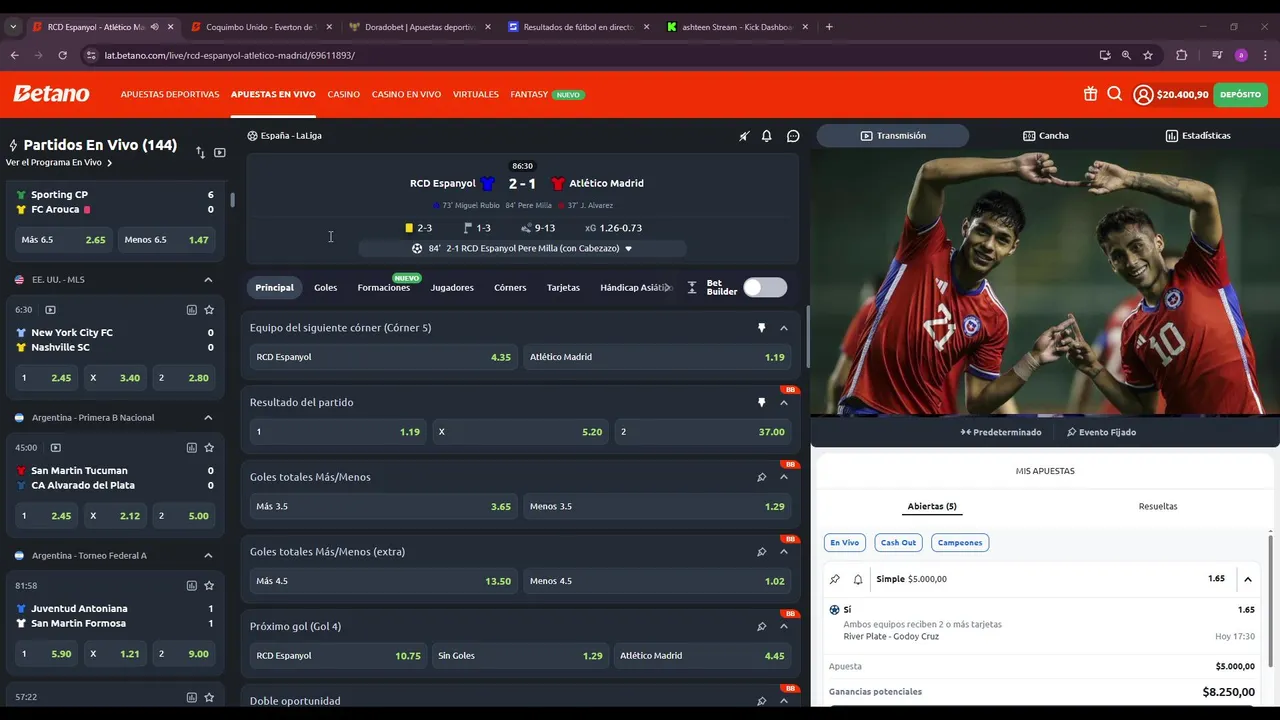The image size is (1280, 720).
Task: Collapse the Próximo gol (Gol 4) section
Action: [784, 627]
